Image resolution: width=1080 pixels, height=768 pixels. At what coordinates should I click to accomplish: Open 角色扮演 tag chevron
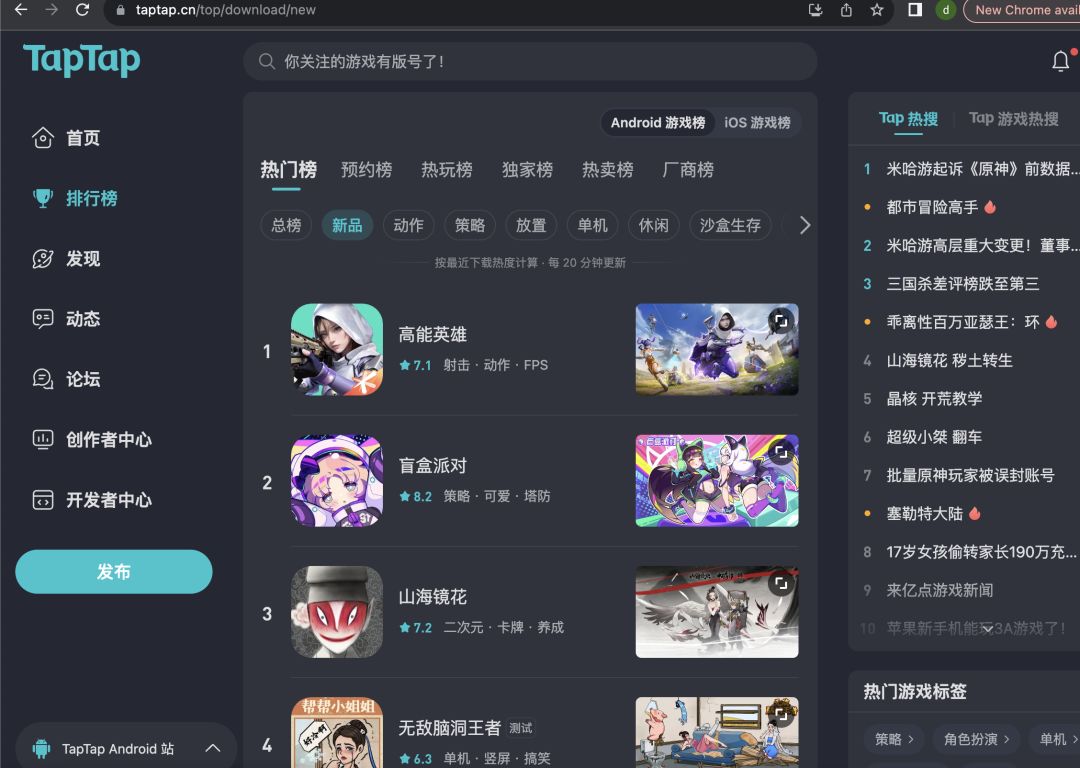[x=1006, y=739]
